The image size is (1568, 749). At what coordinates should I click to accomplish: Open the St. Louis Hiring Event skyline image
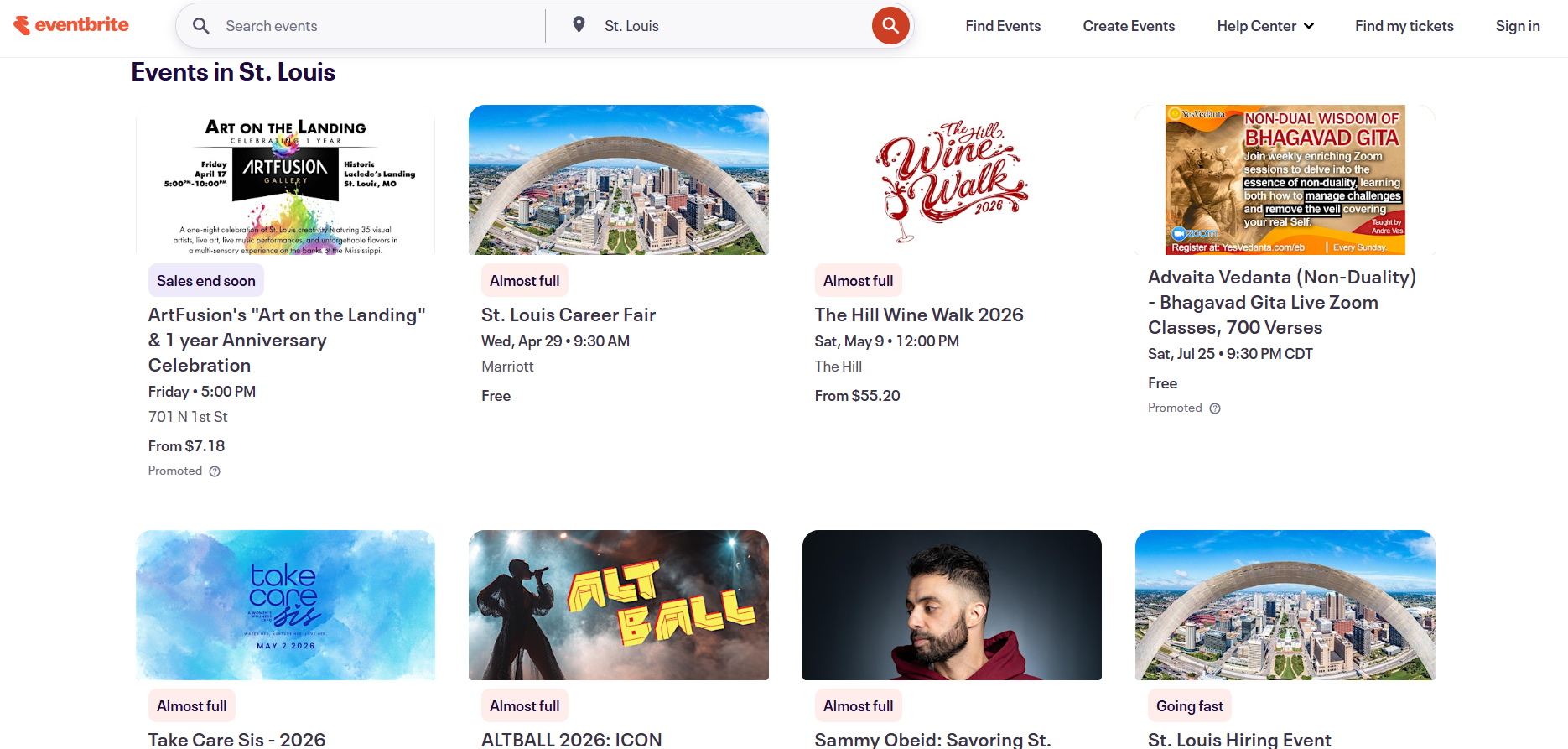(x=1285, y=605)
